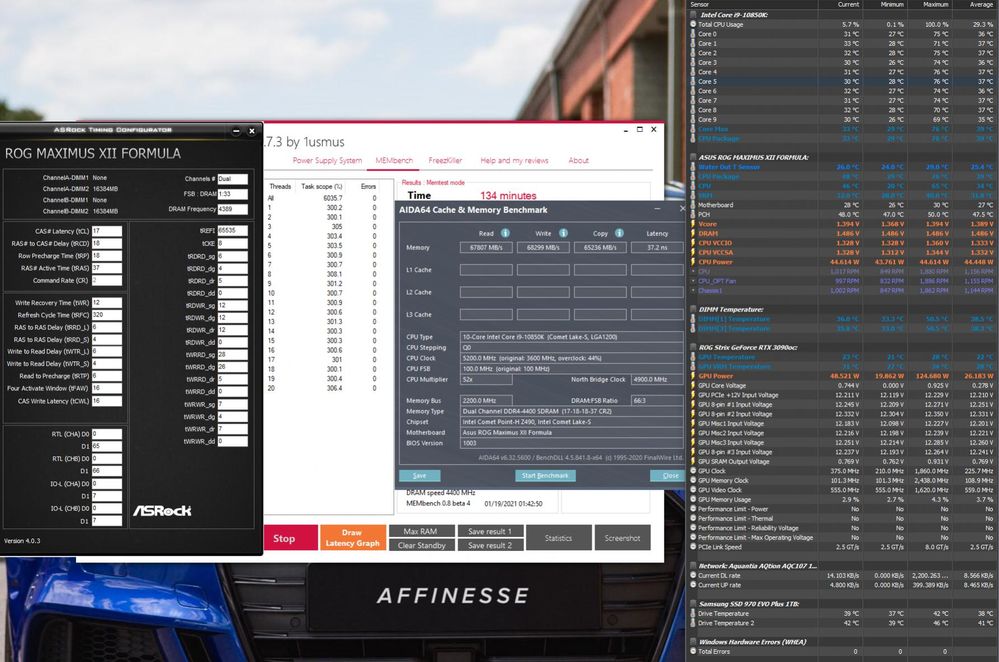Click the clock icon beside GPU Memory Clock
The height and width of the screenshot is (662, 999).
tap(693, 480)
